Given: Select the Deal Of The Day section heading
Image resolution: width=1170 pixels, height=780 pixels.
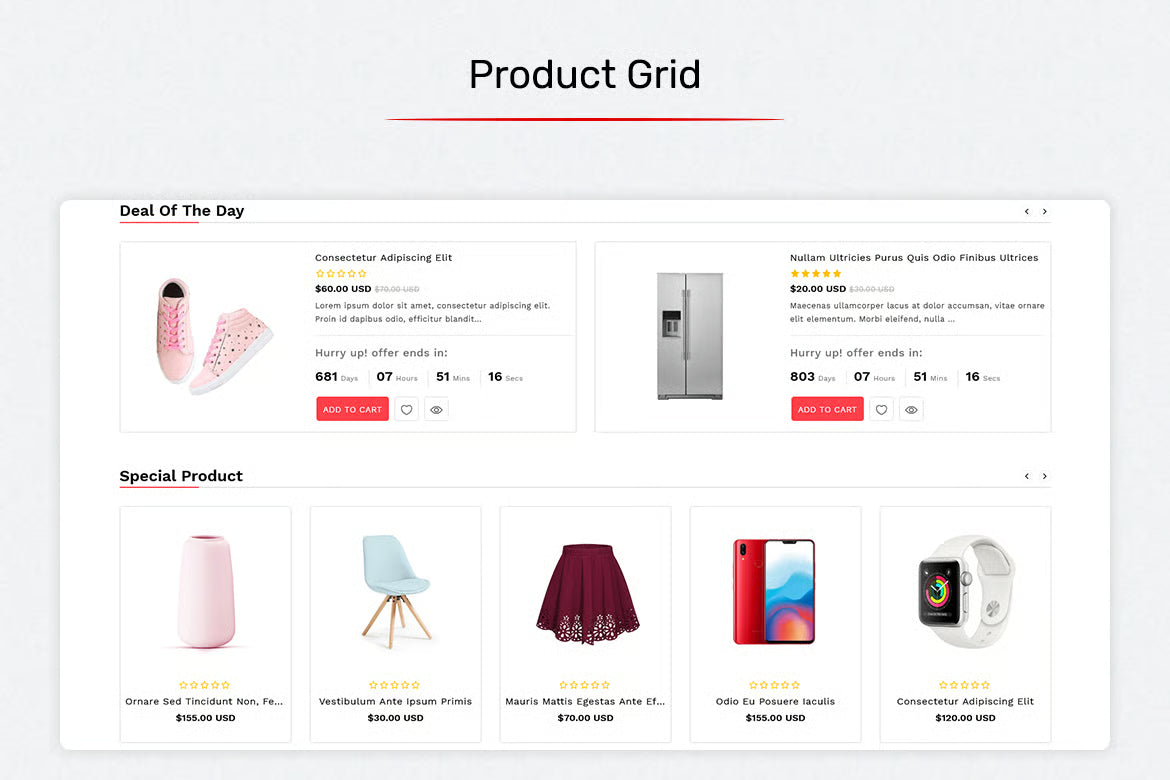Looking at the screenshot, I should (182, 211).
